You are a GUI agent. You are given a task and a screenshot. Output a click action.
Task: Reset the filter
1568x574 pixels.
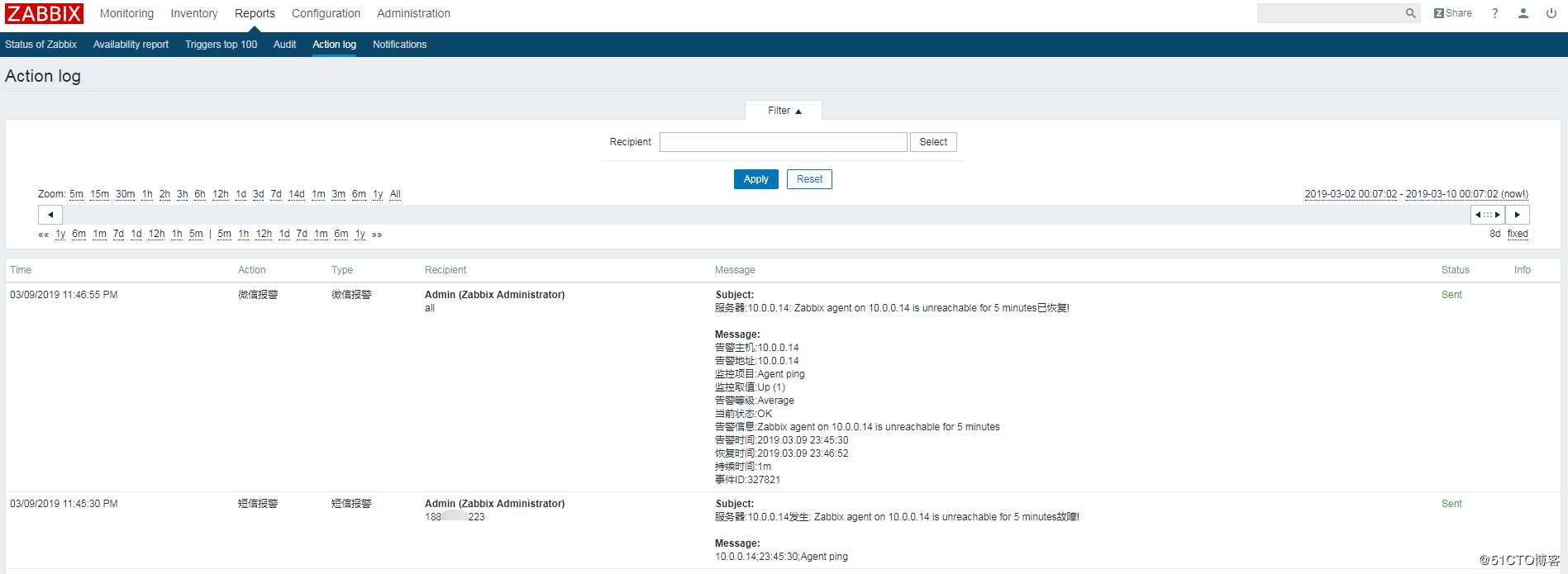[809, 179]
